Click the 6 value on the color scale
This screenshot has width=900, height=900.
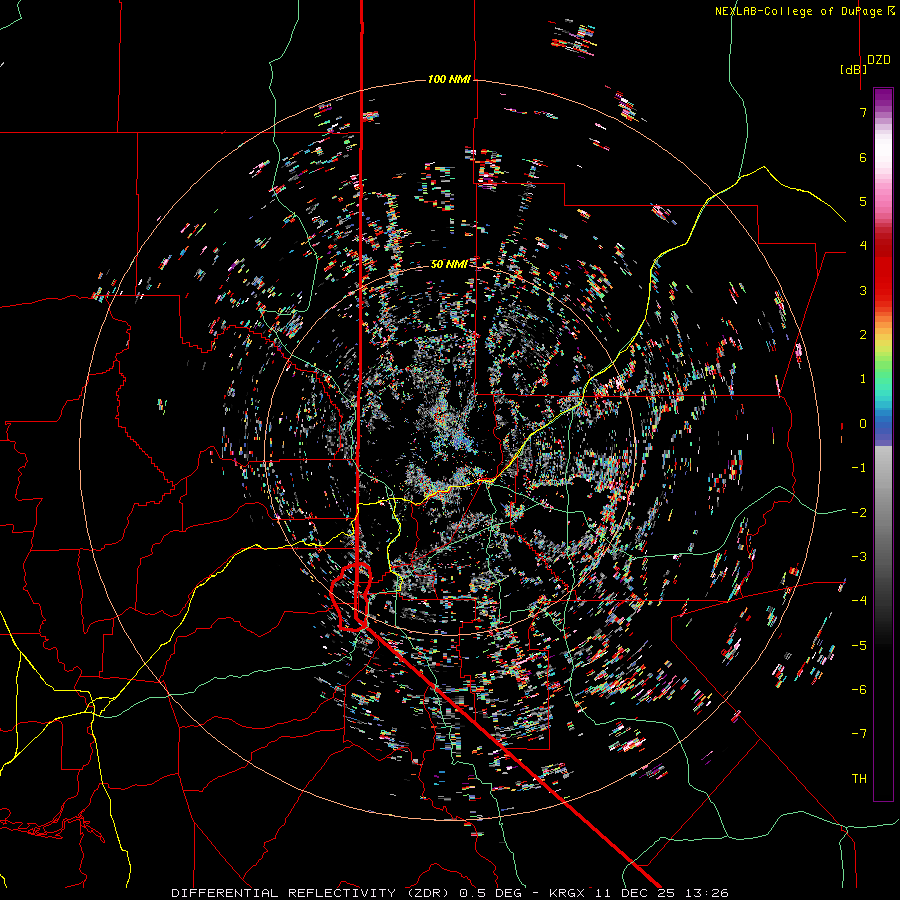click(x=863, y=157)
